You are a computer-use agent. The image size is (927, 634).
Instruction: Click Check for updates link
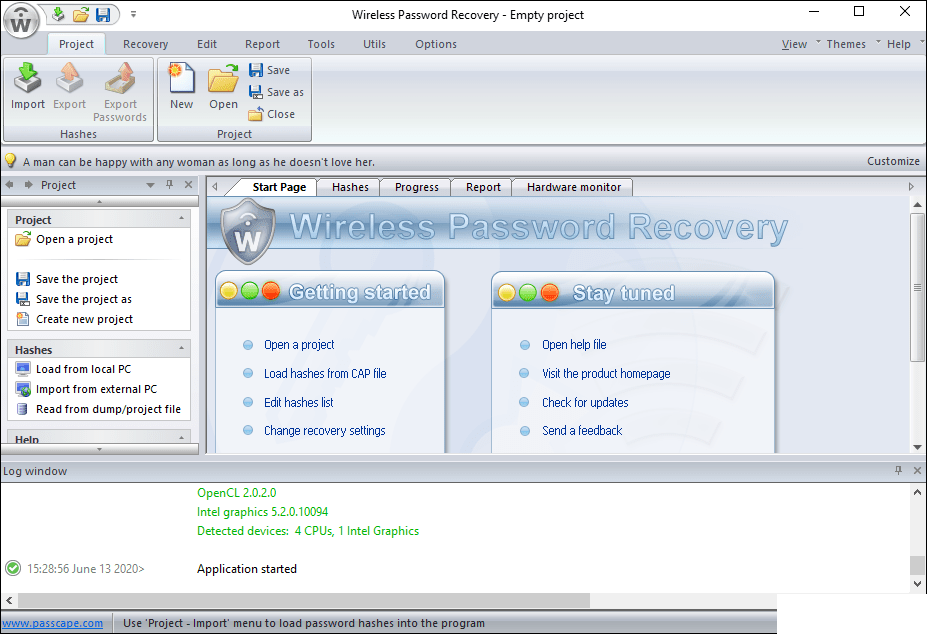point(585,402)
